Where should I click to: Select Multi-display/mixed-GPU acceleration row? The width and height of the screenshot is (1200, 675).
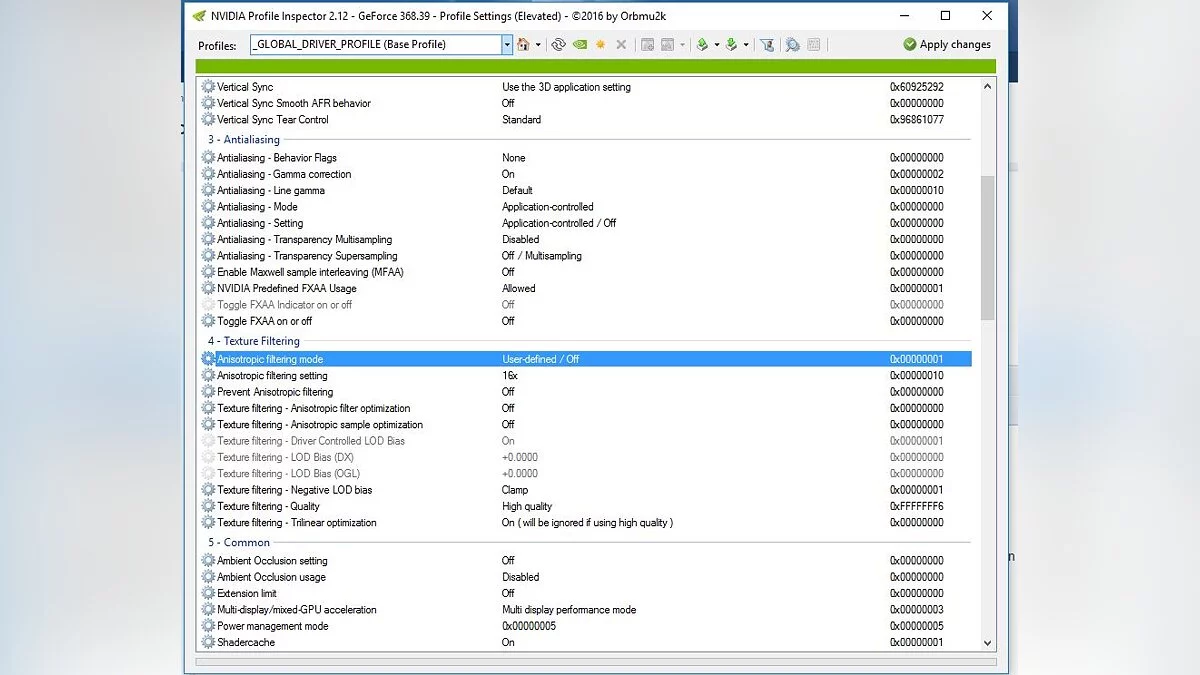(585, 609)
